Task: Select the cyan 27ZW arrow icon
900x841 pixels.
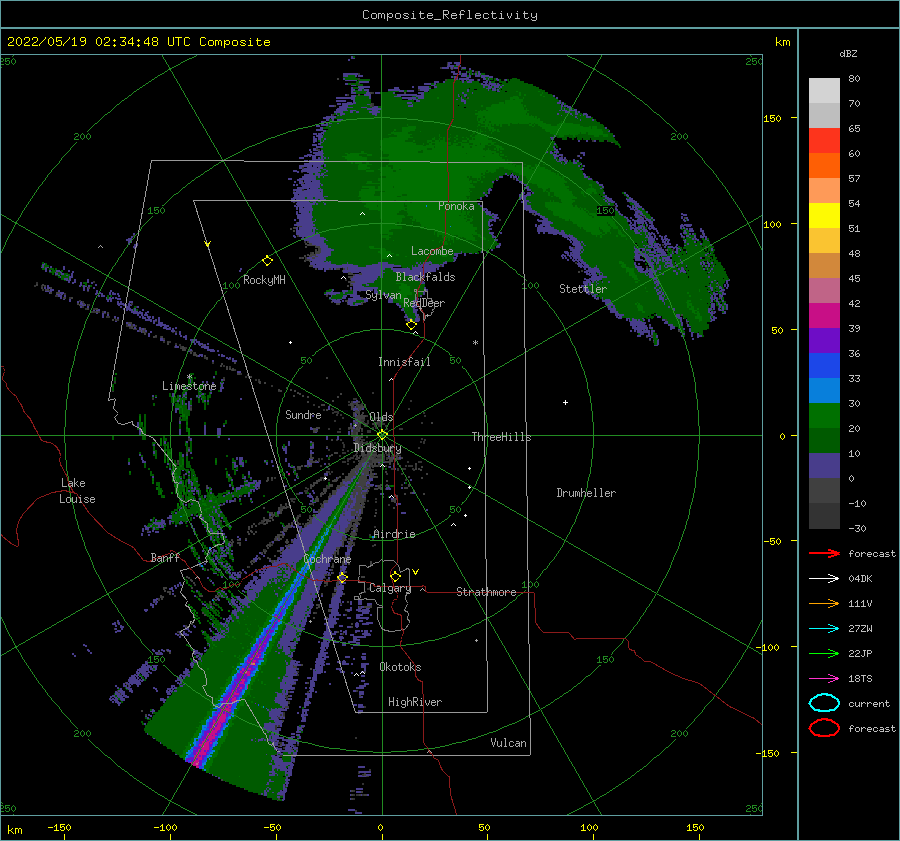Action: click(x=824, y=628)
